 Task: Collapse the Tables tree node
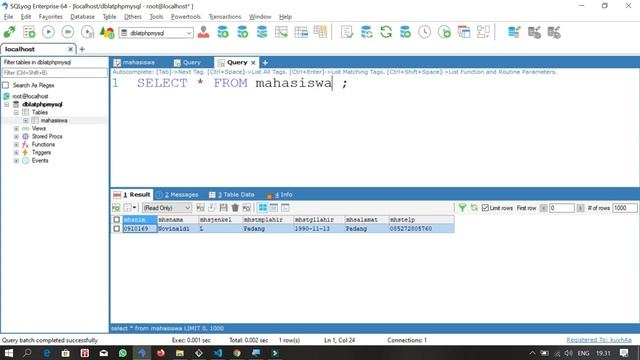(16, 112)
